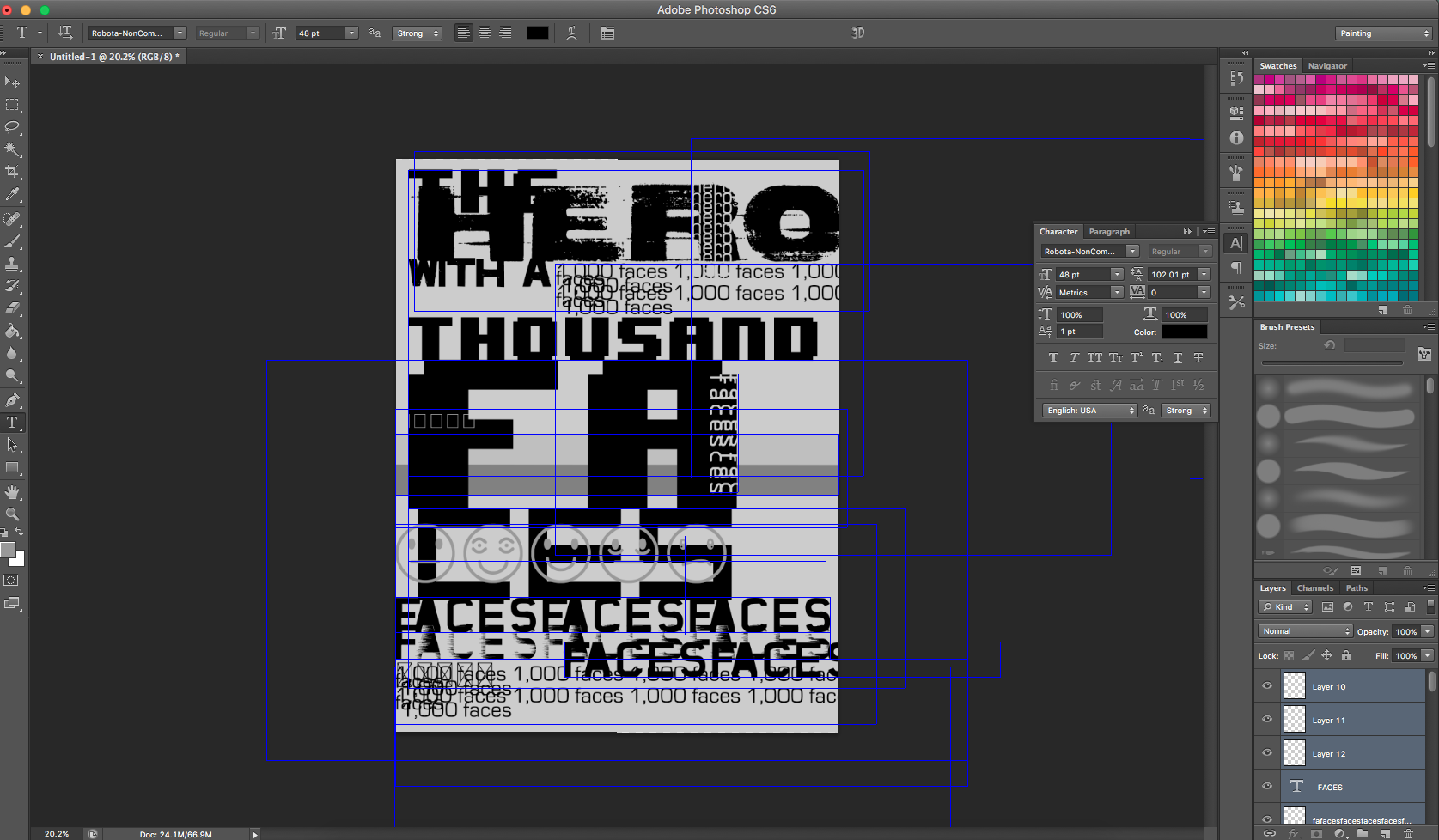
Task: Toggle Quick Mask mode
Action: click(11, 581)
